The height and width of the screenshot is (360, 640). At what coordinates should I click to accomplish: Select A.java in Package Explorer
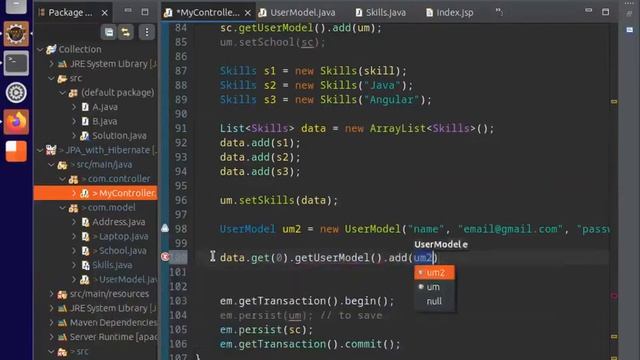(x=105, y=107)
